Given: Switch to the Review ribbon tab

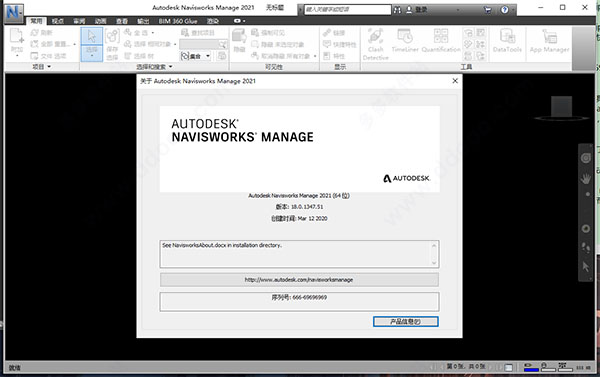Looking at the screenshot, I should [x=79, y=21].
